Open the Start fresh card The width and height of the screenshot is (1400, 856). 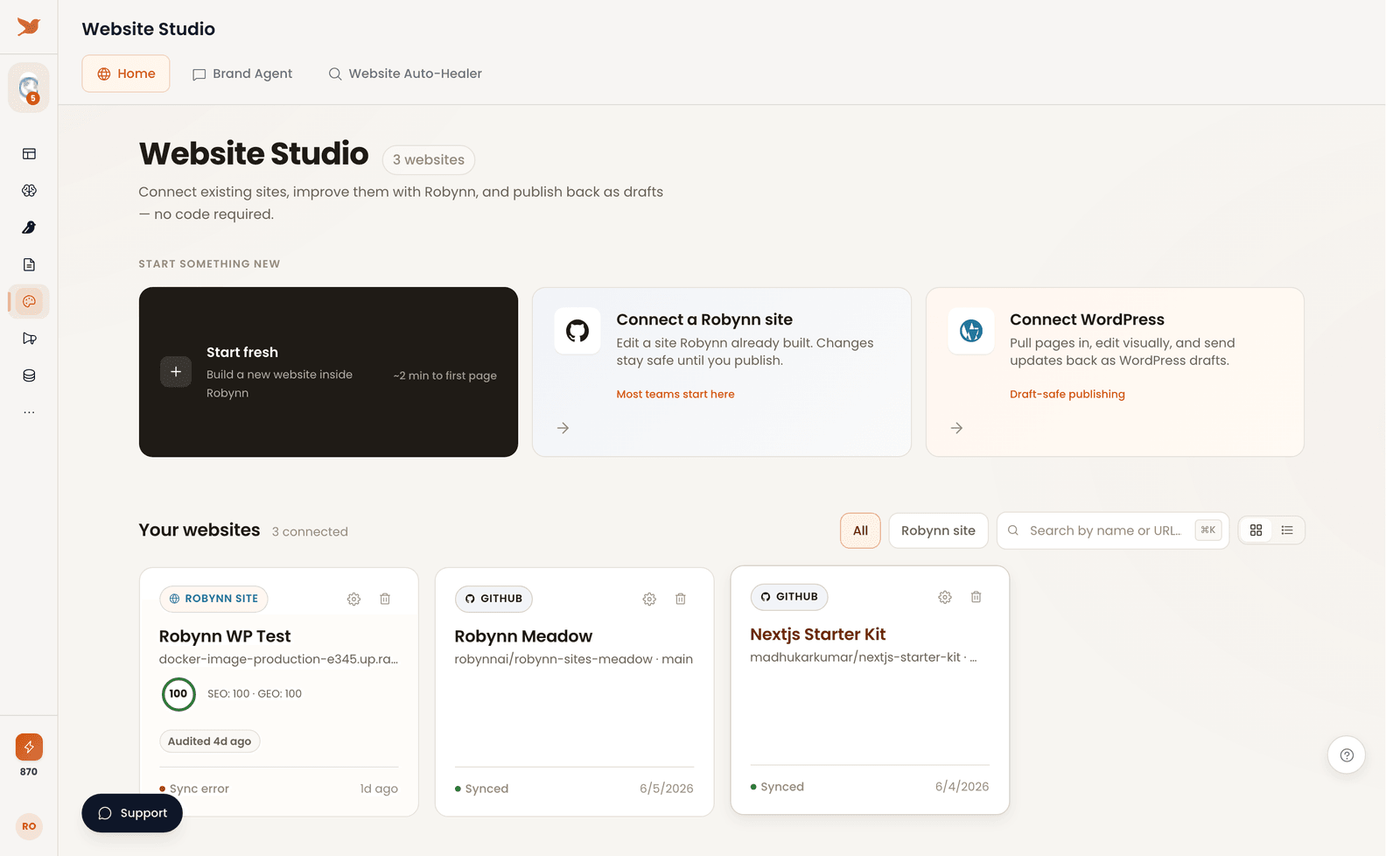328,372
